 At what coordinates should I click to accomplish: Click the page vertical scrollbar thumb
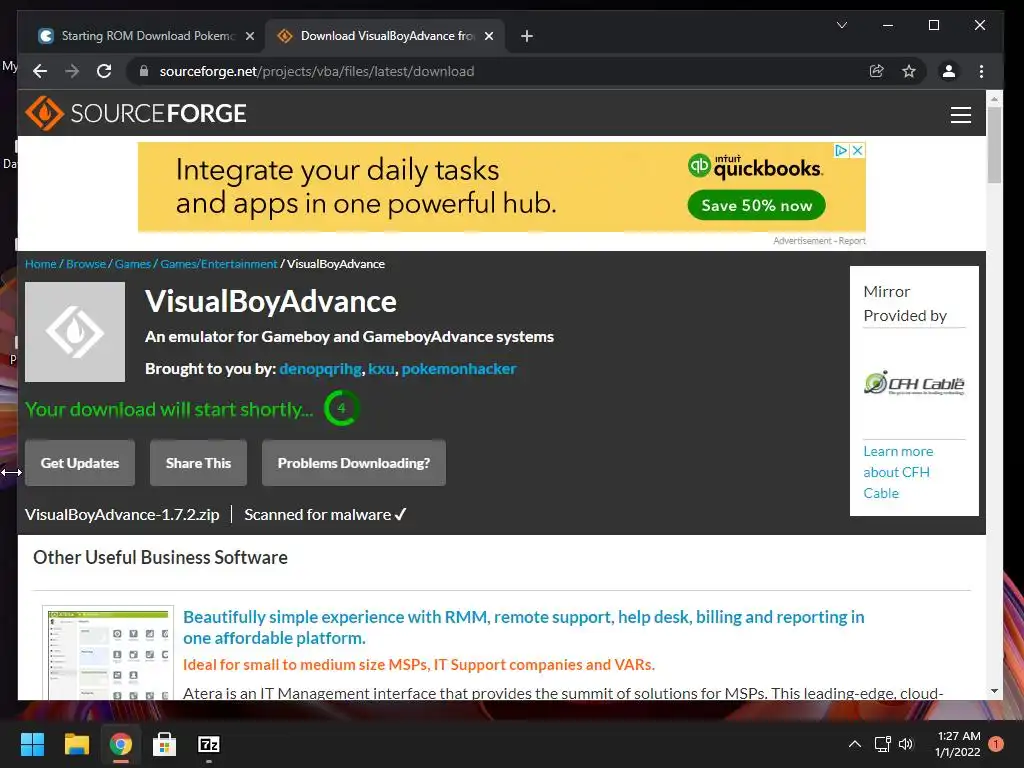coord(994,145)
